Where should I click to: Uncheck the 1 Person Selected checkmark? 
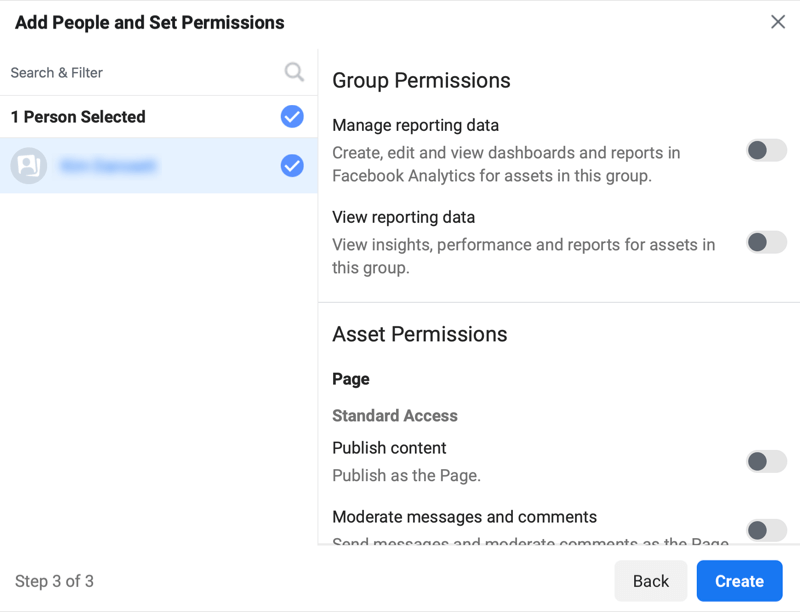point(292,117)
